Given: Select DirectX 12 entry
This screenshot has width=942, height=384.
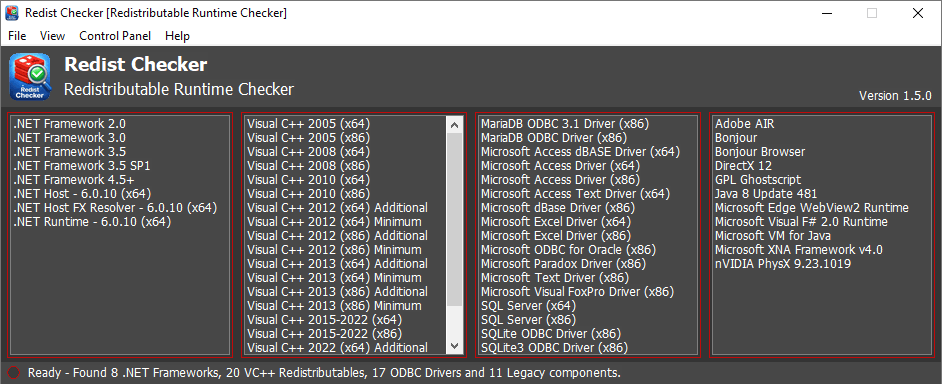Looking at the screenshot, I should [x=743, y=166].
